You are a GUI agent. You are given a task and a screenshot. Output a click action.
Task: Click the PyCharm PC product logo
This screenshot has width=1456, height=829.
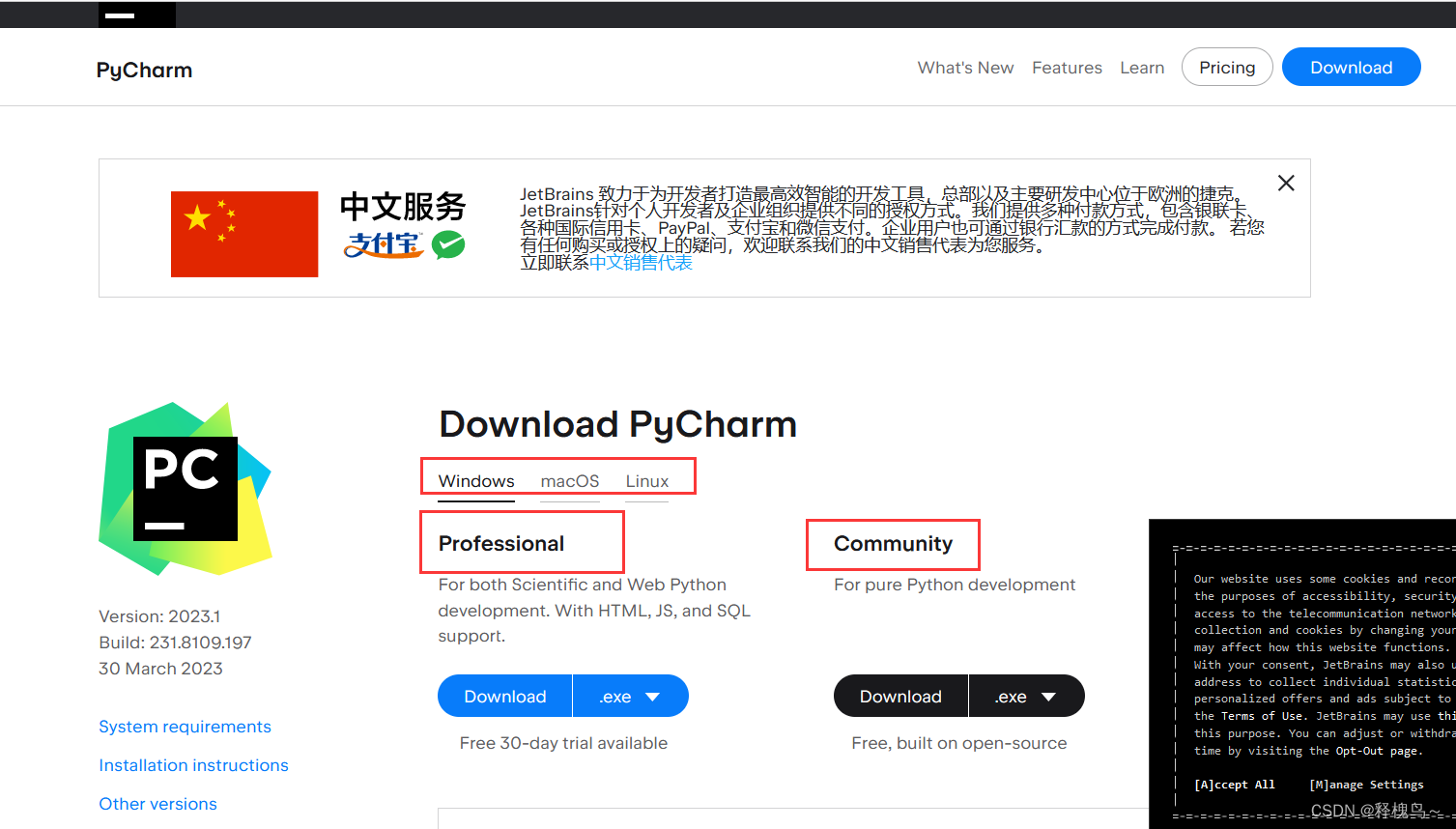[186, 488]
